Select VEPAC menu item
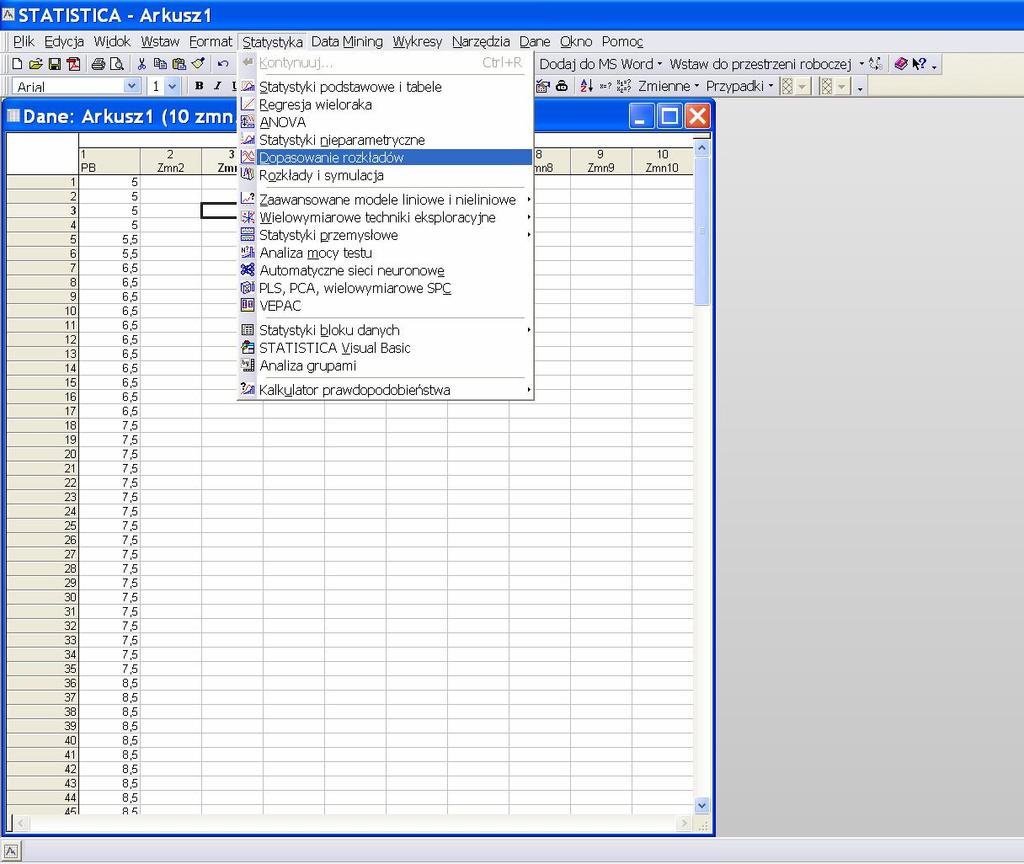Image resolution: width=1024 pixels, height=864 pixels. (x=385, y=306)
